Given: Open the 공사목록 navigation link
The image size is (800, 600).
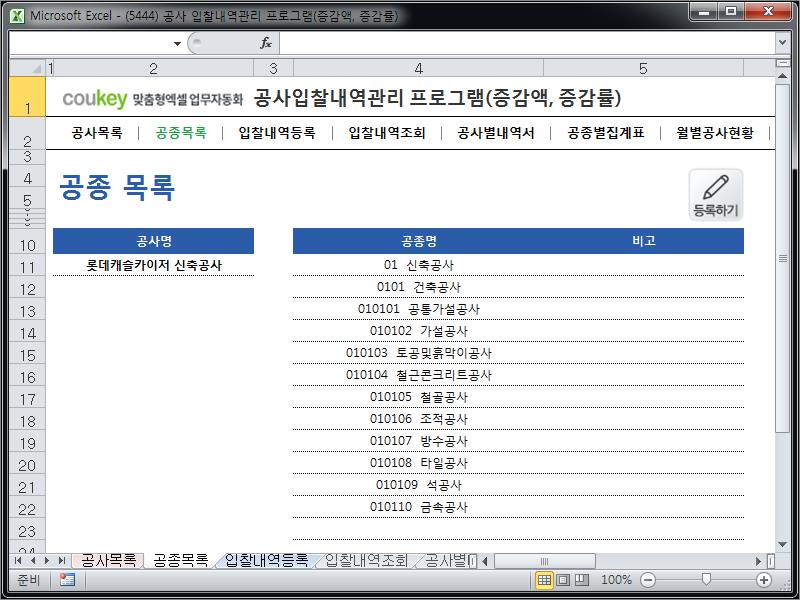Looking at the screenshot, I should coord(97,133).
